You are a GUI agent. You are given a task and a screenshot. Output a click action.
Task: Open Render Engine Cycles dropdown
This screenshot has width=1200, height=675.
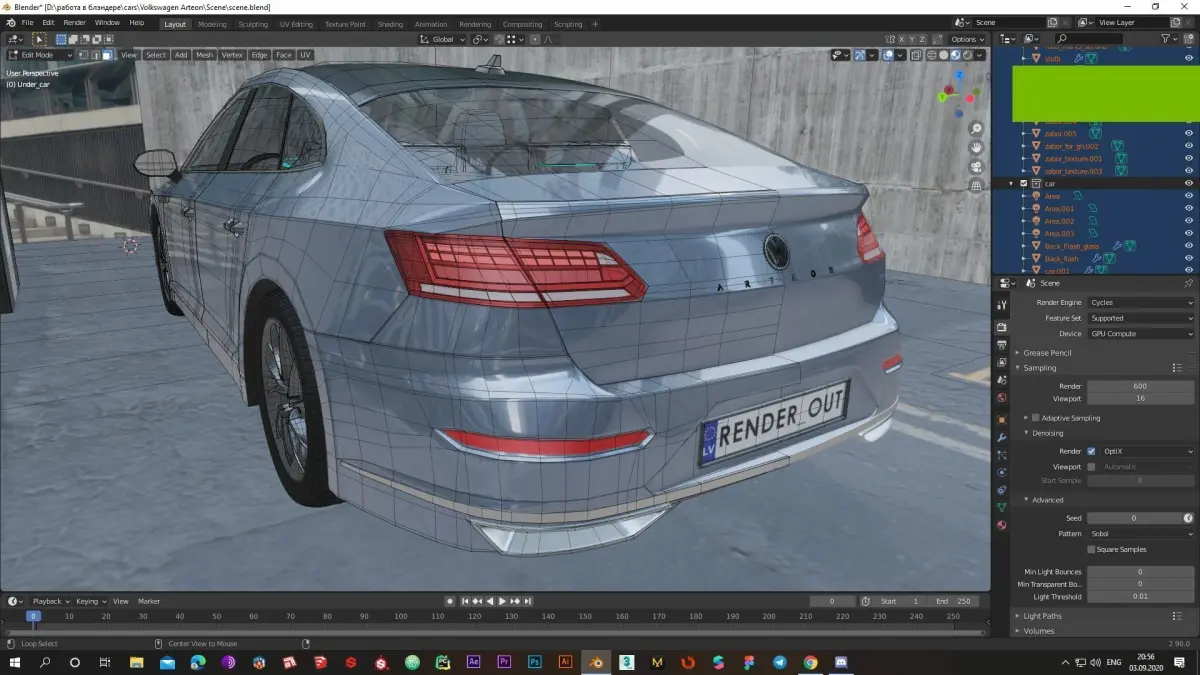click(1141, 302)
